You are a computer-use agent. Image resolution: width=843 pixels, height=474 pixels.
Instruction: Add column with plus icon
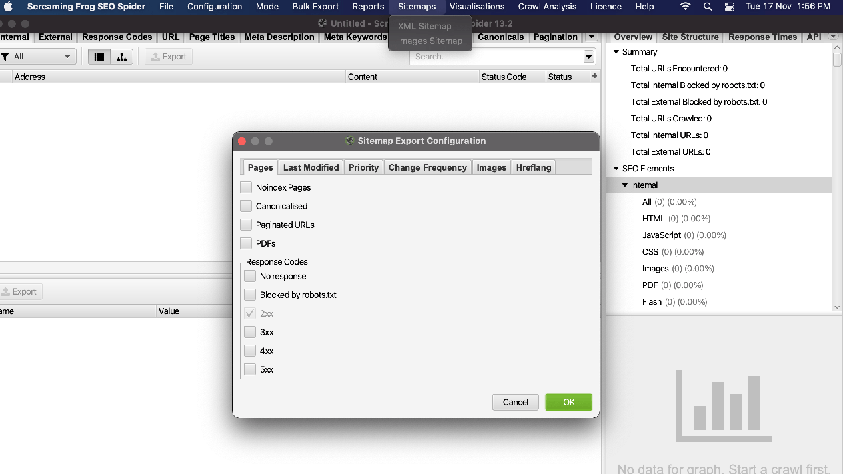coord(594,76)
